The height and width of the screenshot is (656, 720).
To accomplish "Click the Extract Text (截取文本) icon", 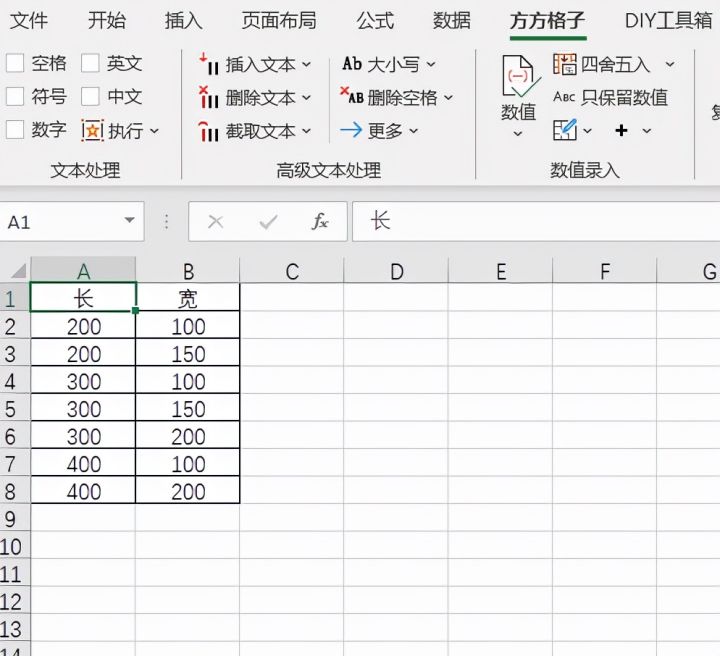I will pyautogui.click(x=209, y=131).
